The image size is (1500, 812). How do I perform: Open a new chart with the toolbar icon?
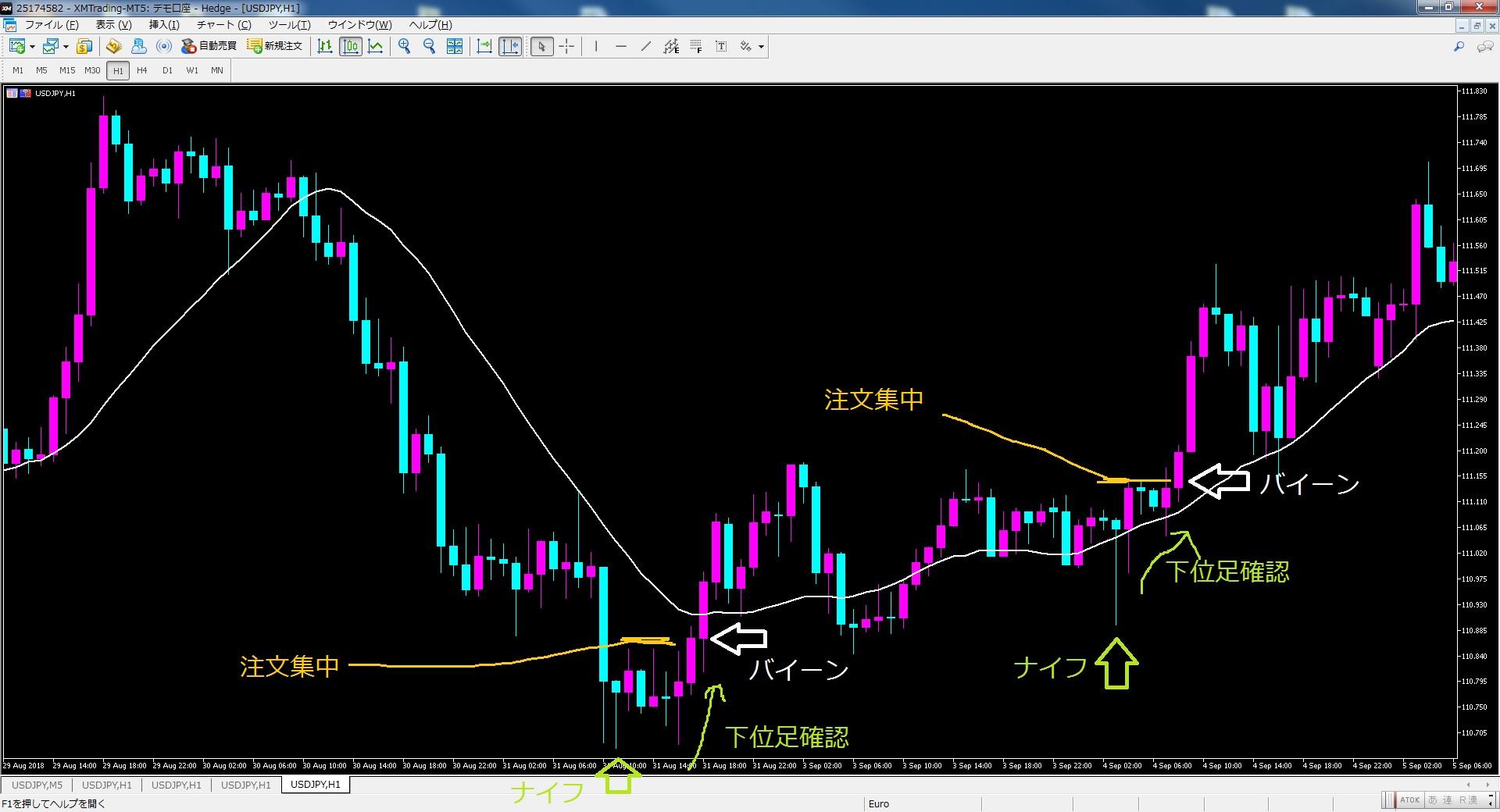[16, 47]
